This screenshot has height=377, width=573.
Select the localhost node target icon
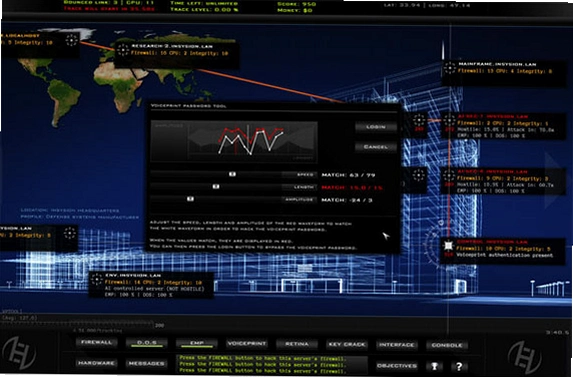tap(72, 40)
